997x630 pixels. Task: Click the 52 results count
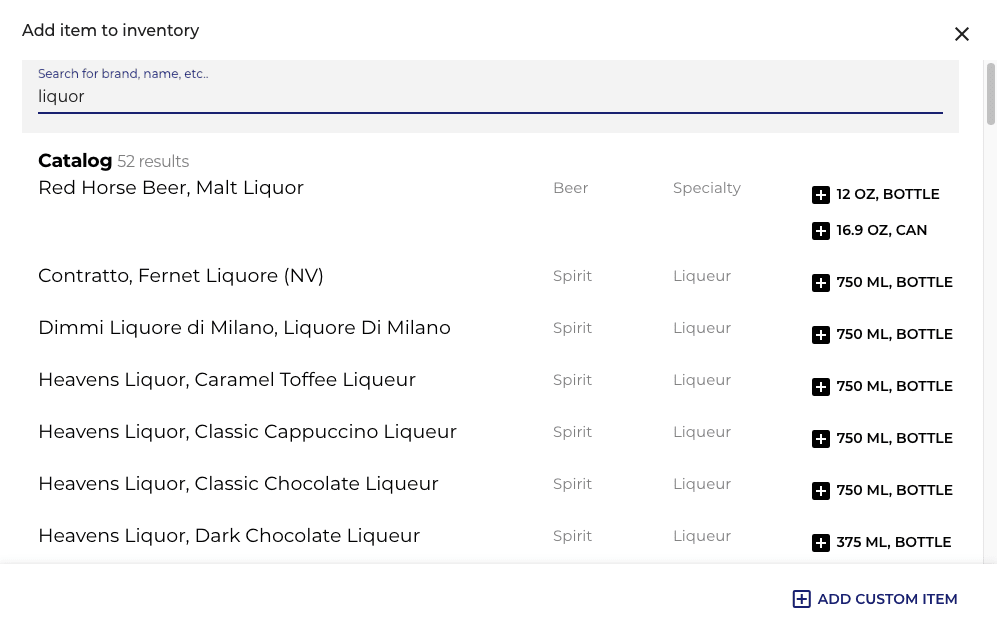(153, 161)
